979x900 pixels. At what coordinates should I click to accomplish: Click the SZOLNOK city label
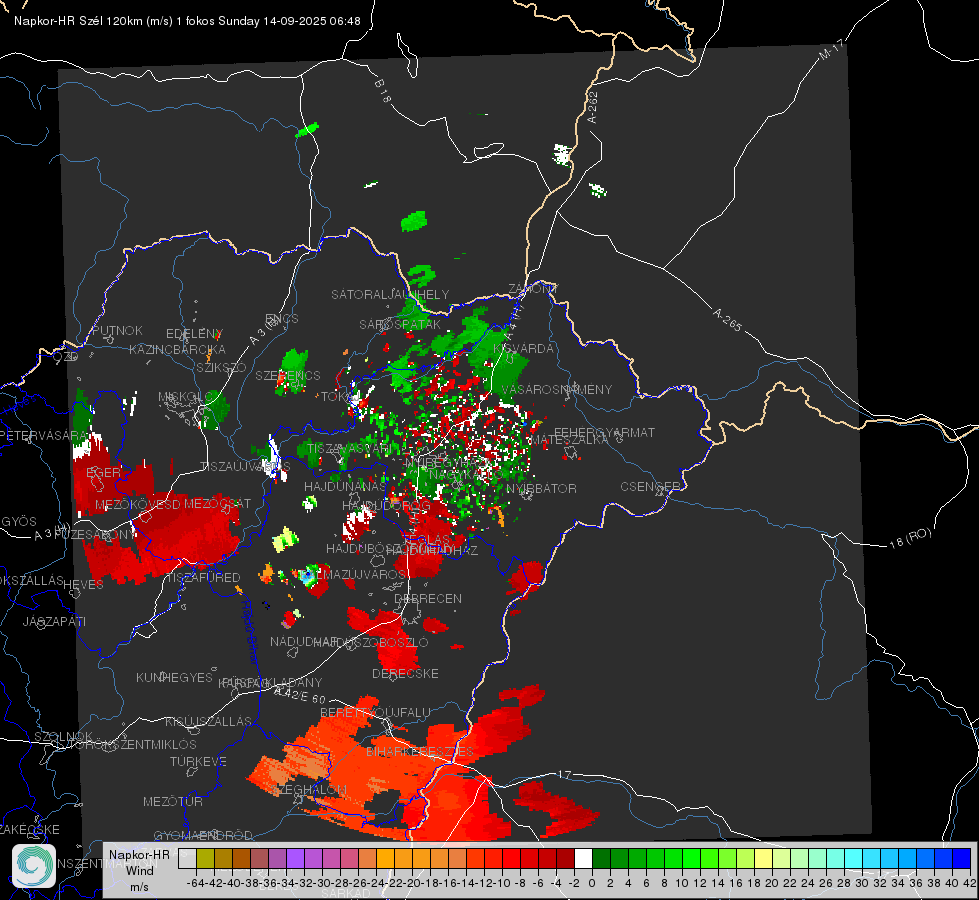point(63,737)
